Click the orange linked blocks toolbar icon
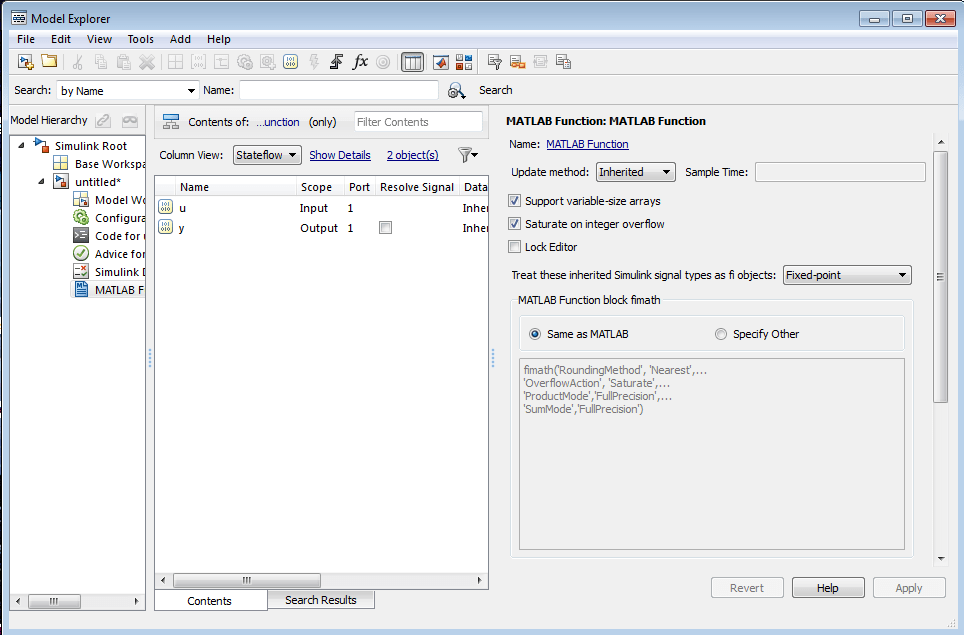 pyautogui.click(x=518, y=62)
